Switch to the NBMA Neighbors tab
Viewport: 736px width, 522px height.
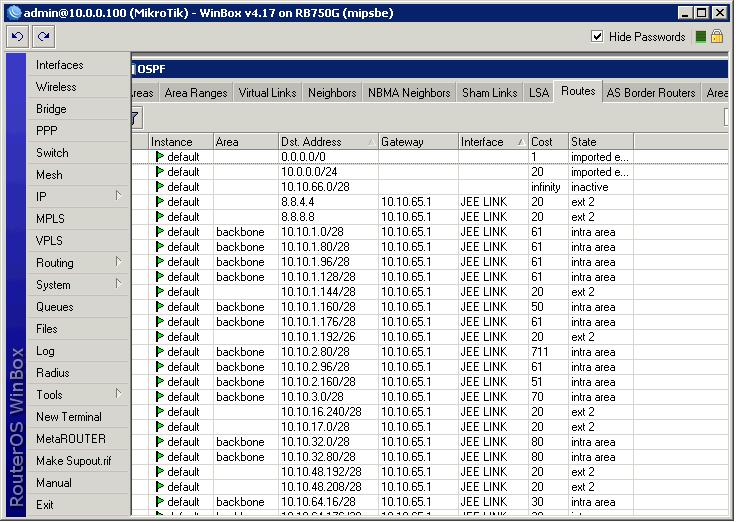pos(409,93)
